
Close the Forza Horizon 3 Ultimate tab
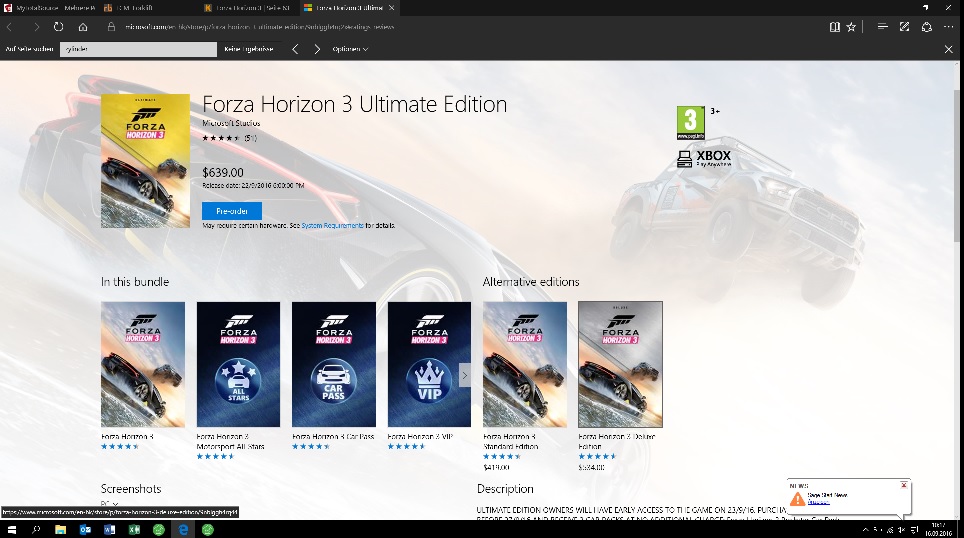pos(391,7)
